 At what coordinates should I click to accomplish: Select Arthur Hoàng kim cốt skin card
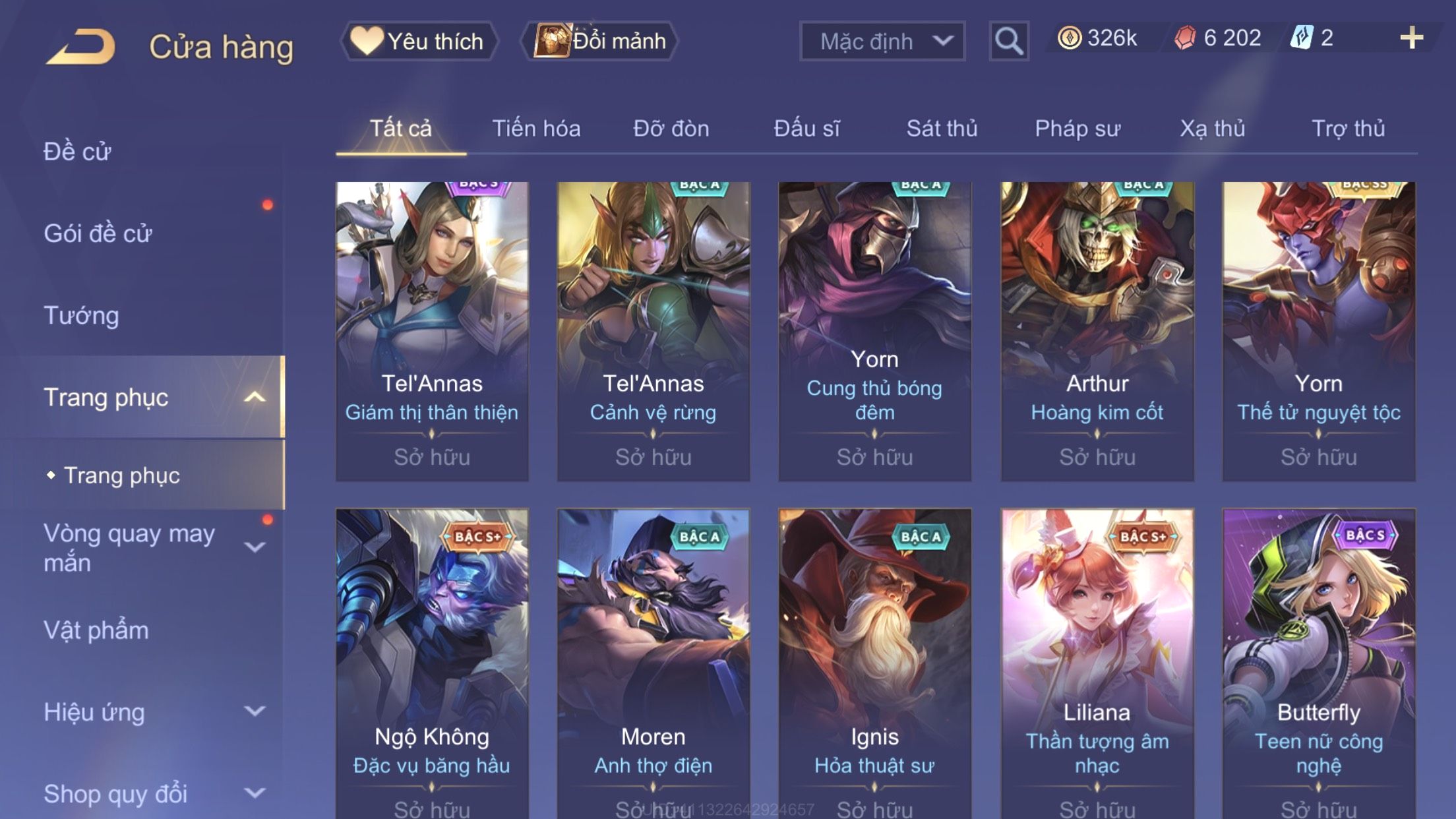pyautogui.click(x=1097, y=332)
